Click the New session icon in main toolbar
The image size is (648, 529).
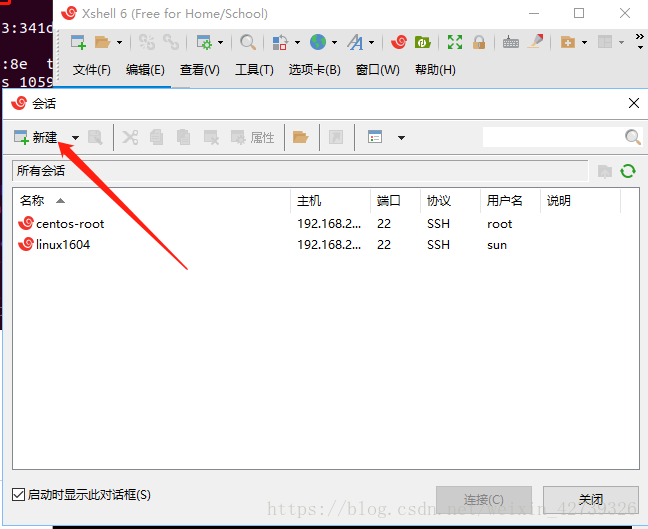coord(78,42)
